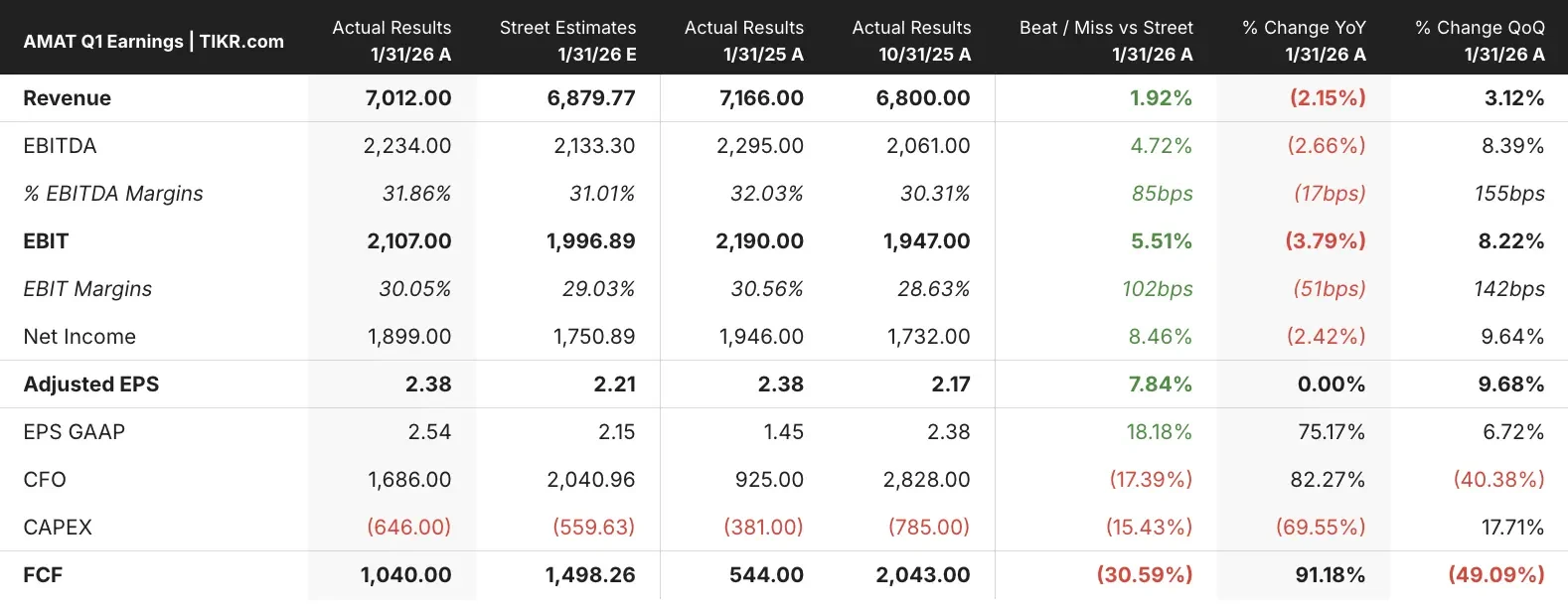Image resolution: width=1568 pixels, height=614 pixels.
Task: Click the EBIT Margins row label
Action: tap(87, 289)
